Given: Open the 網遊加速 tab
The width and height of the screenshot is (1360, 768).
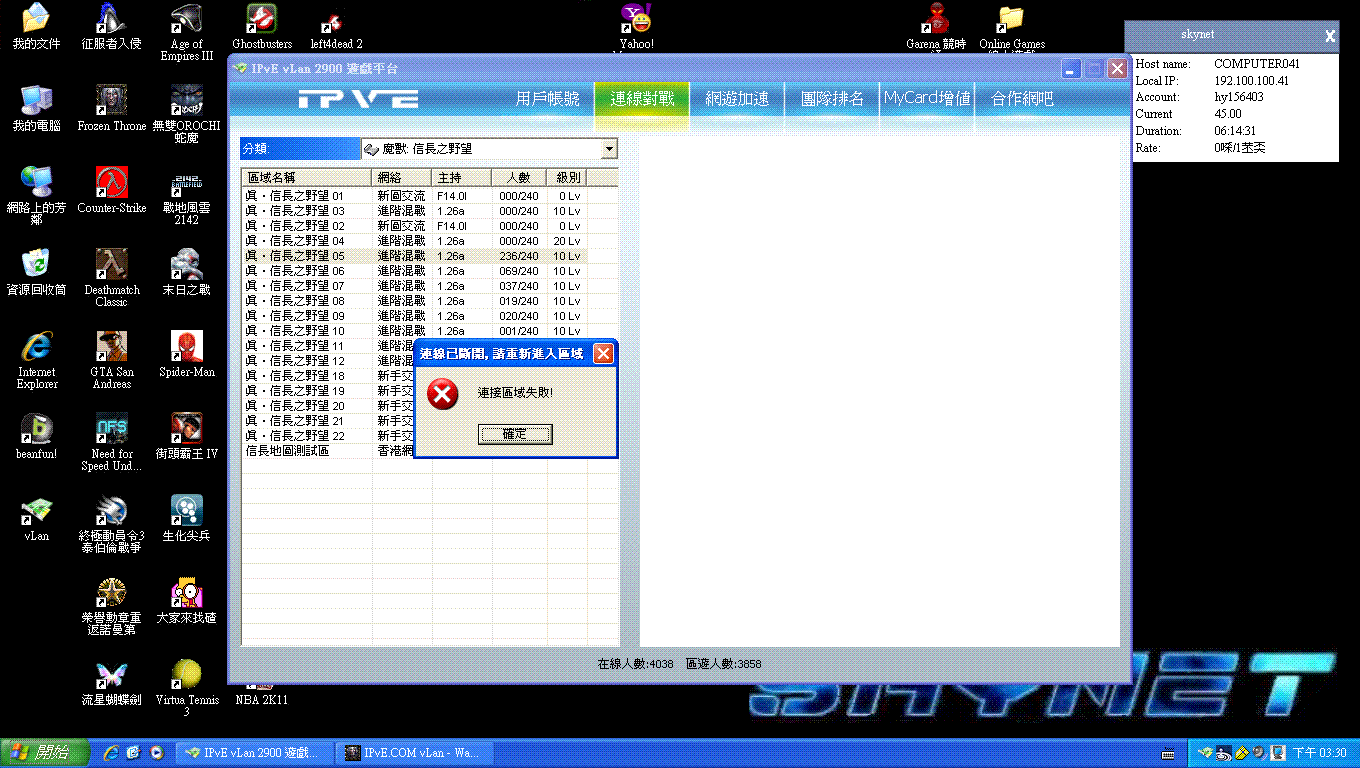Looking at the screenshot, I should (737, 99).
